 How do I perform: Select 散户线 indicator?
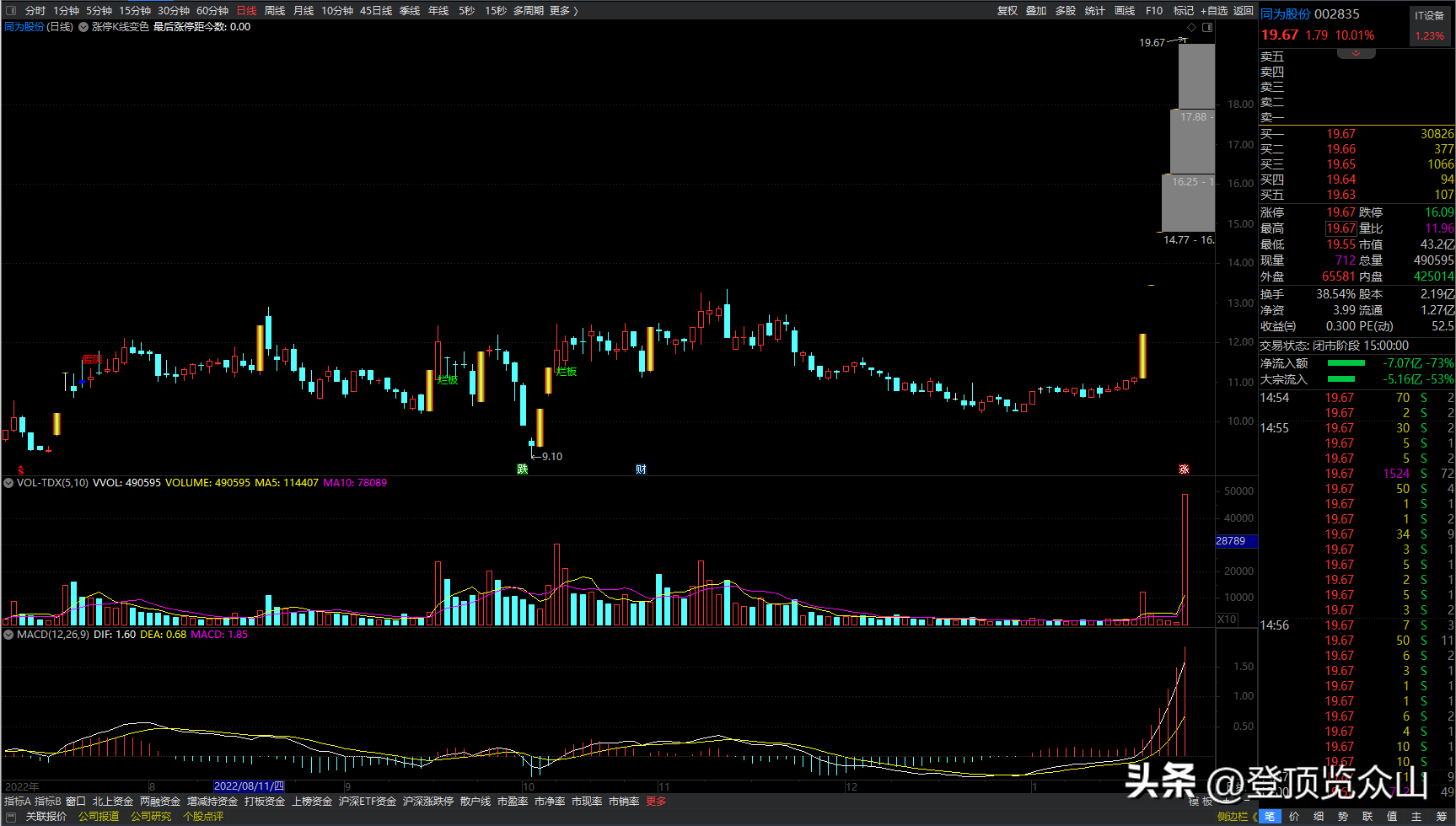pyautogui.click(x=475, y=802)
